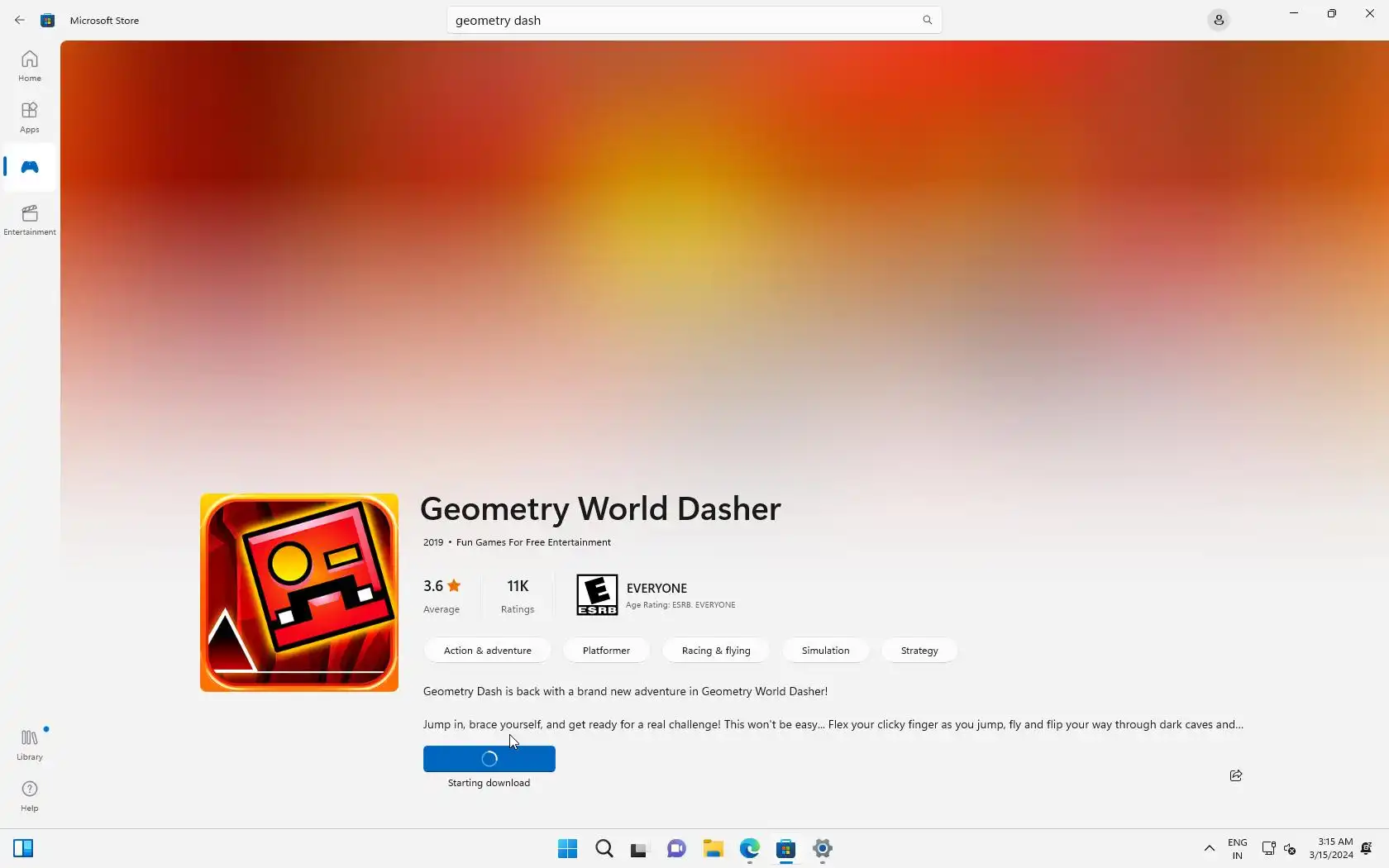Click the volume tray icon
This screenshot has height=868, width=1389.
click(1290, 849)
